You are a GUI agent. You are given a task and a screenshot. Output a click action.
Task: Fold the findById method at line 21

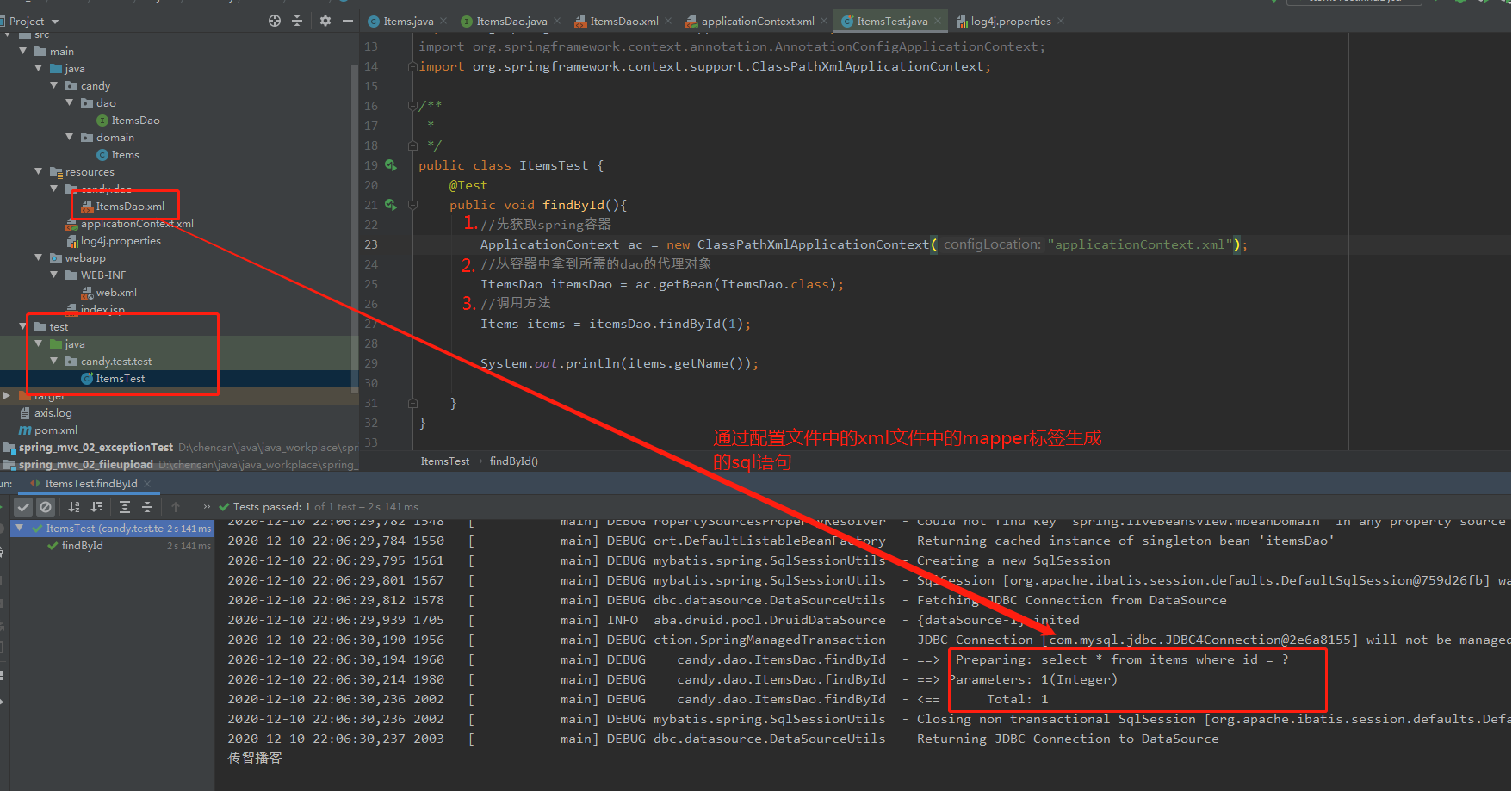[x=412, y=205]
